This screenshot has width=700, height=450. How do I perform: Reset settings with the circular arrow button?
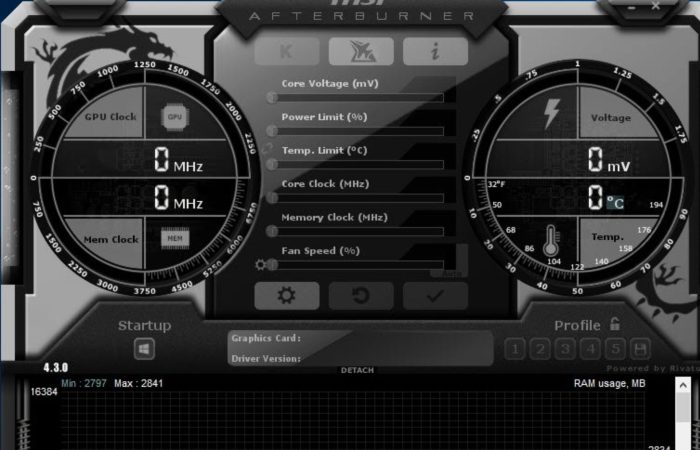point(361,296)
